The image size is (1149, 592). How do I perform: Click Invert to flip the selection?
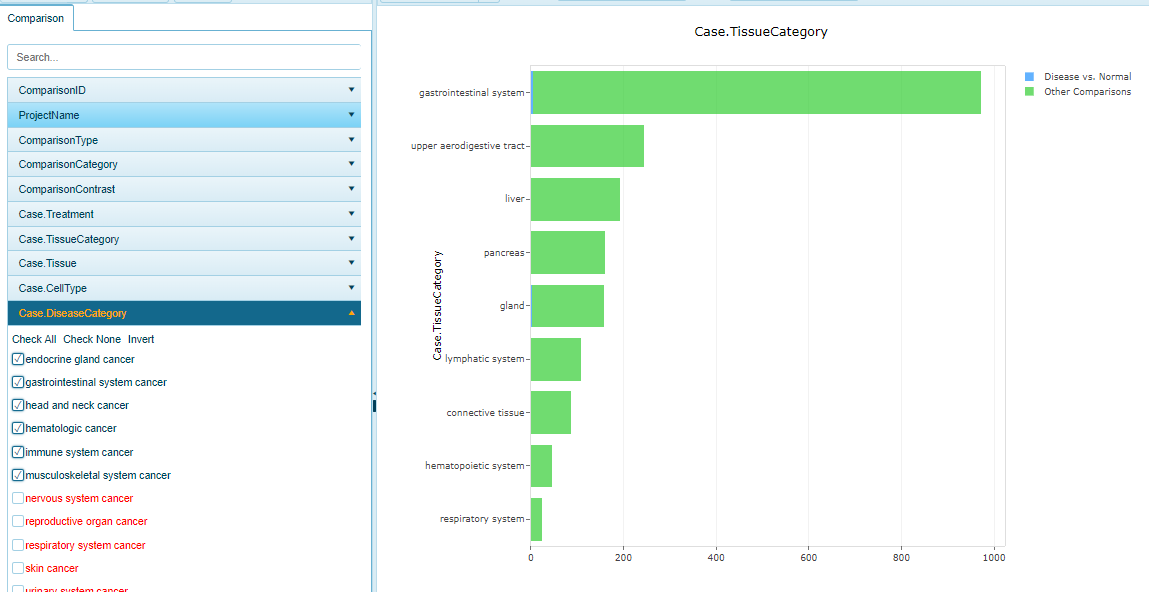pyautogui.click(x=140, y=339)
